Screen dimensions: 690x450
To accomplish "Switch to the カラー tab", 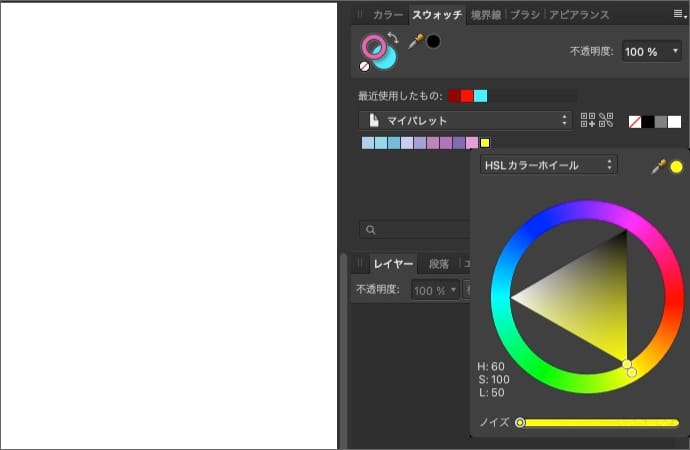I will tap(388, 15).
